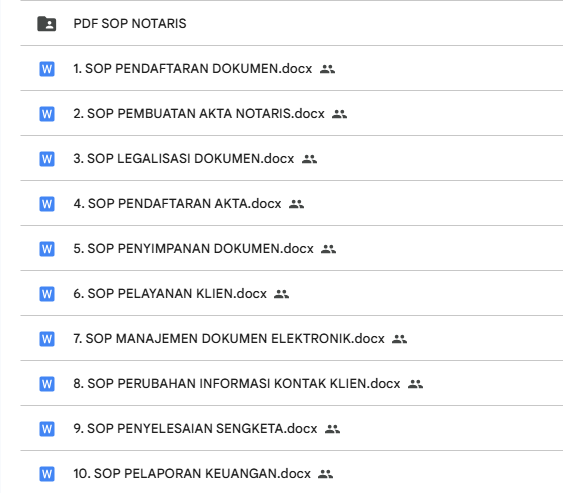Click shared-people icon beside SOP PENYELESAIAN SENGKETA
The height and width of the screenshot is (493, 563).
click(x=332, y=429)
